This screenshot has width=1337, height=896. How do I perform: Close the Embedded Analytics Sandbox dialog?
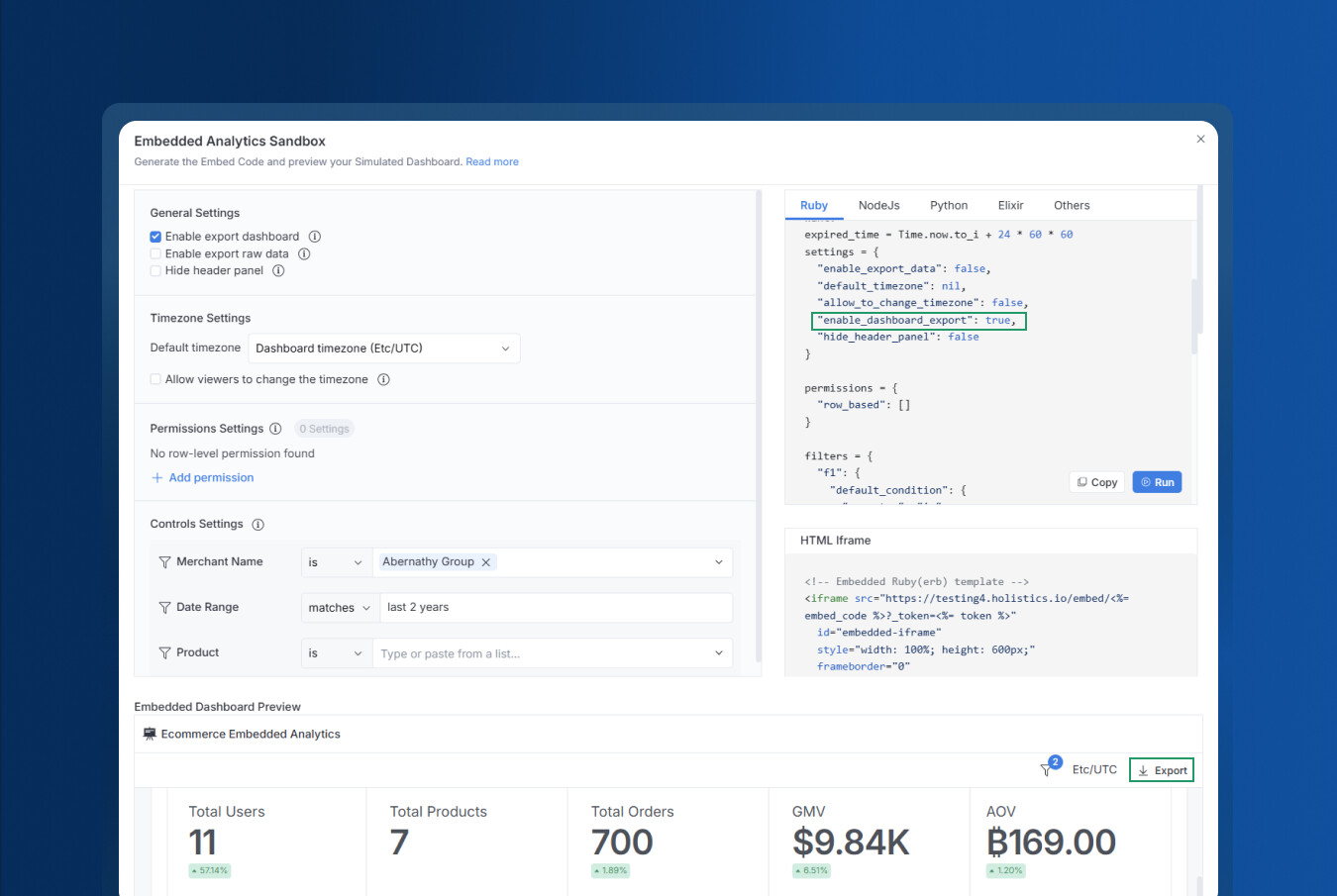tap(1200, 139)
